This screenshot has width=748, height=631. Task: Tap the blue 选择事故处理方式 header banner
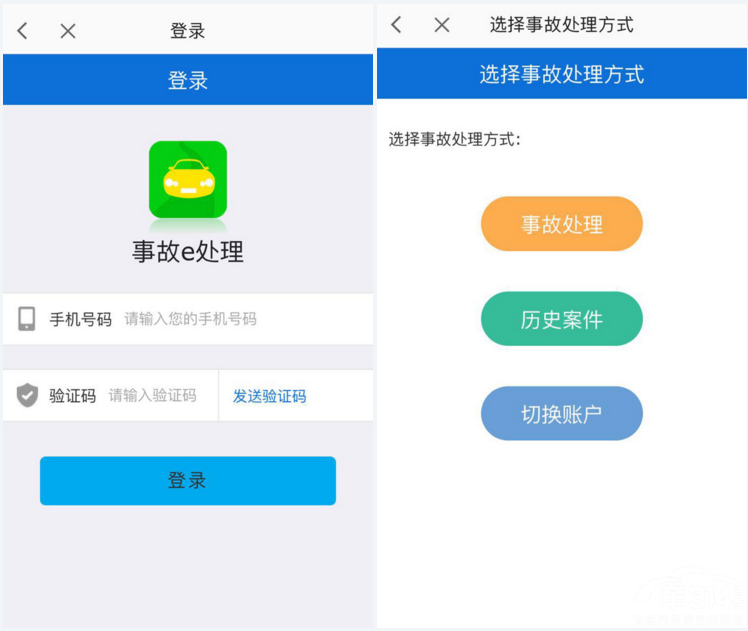click(562, 73)
